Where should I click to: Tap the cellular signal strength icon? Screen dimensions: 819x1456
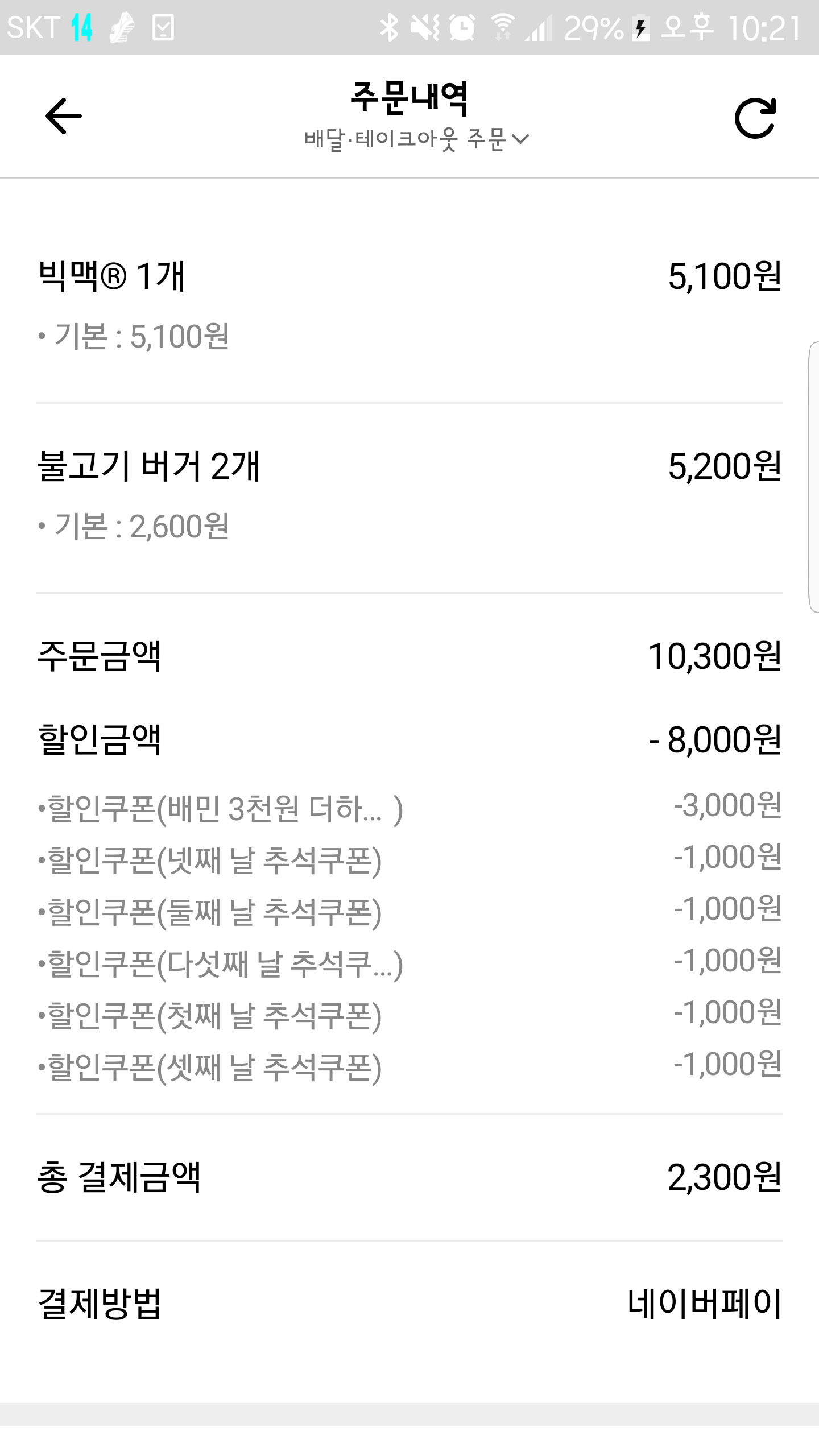pyautogui.click(x=538, y=27)
